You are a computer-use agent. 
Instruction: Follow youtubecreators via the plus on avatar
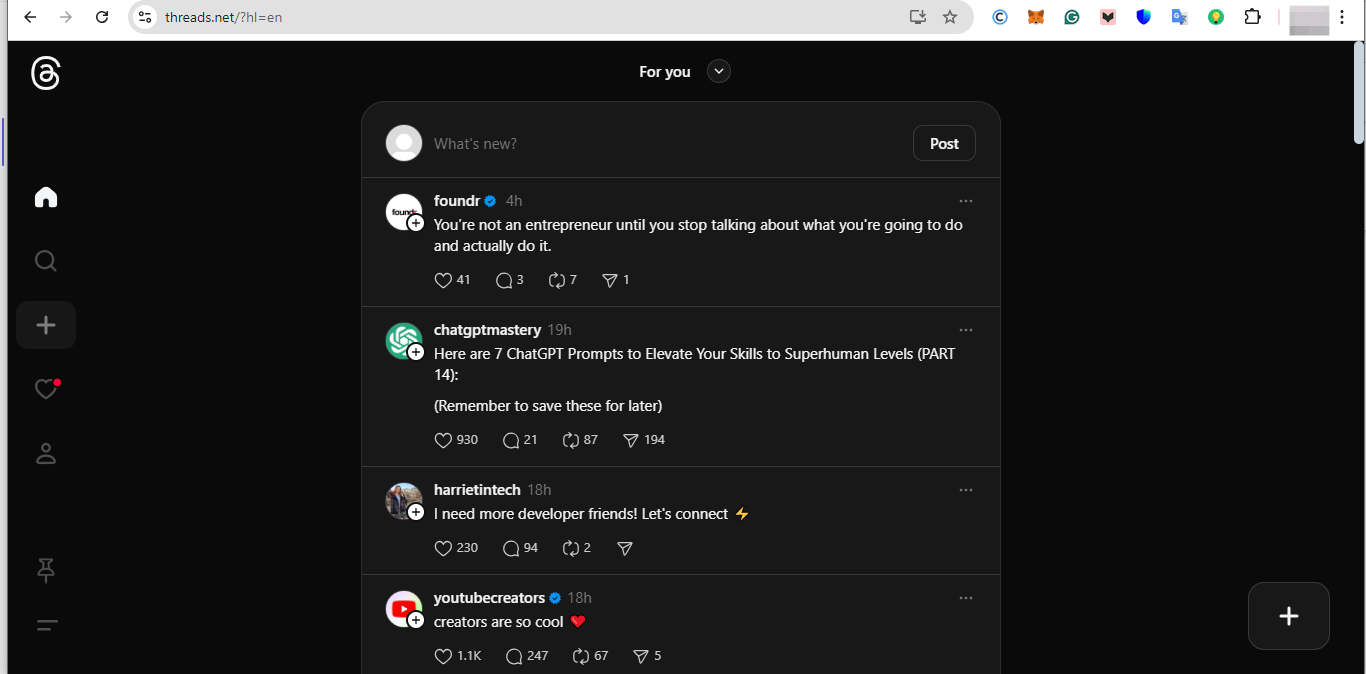[415, 619]
